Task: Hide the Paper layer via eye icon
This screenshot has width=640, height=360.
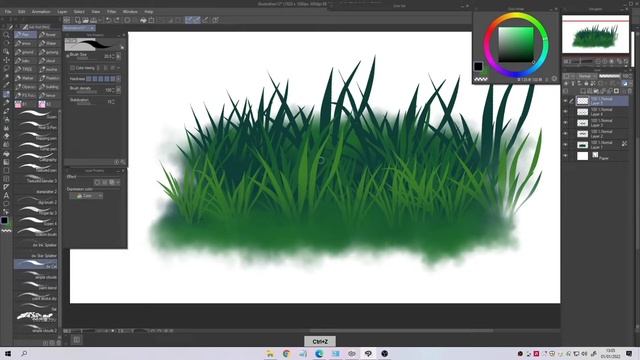Action: (x=565, y=156)
